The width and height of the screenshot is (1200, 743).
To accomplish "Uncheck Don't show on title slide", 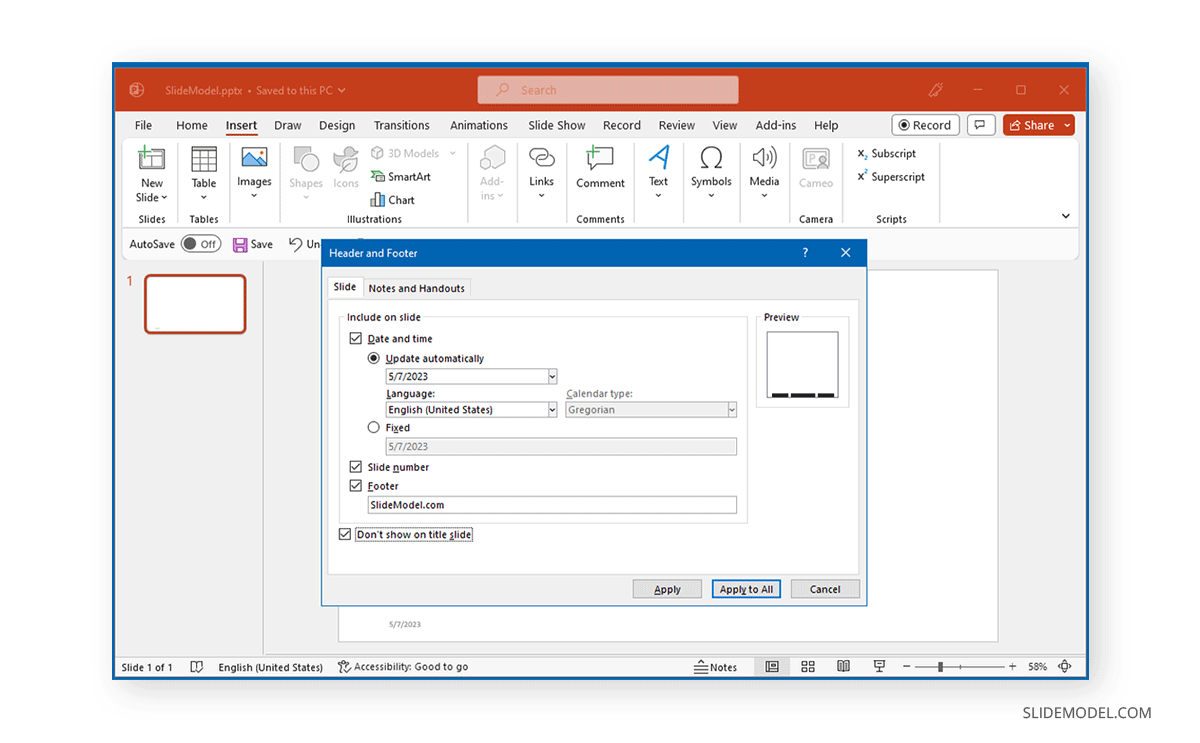I will coord(346,534).
